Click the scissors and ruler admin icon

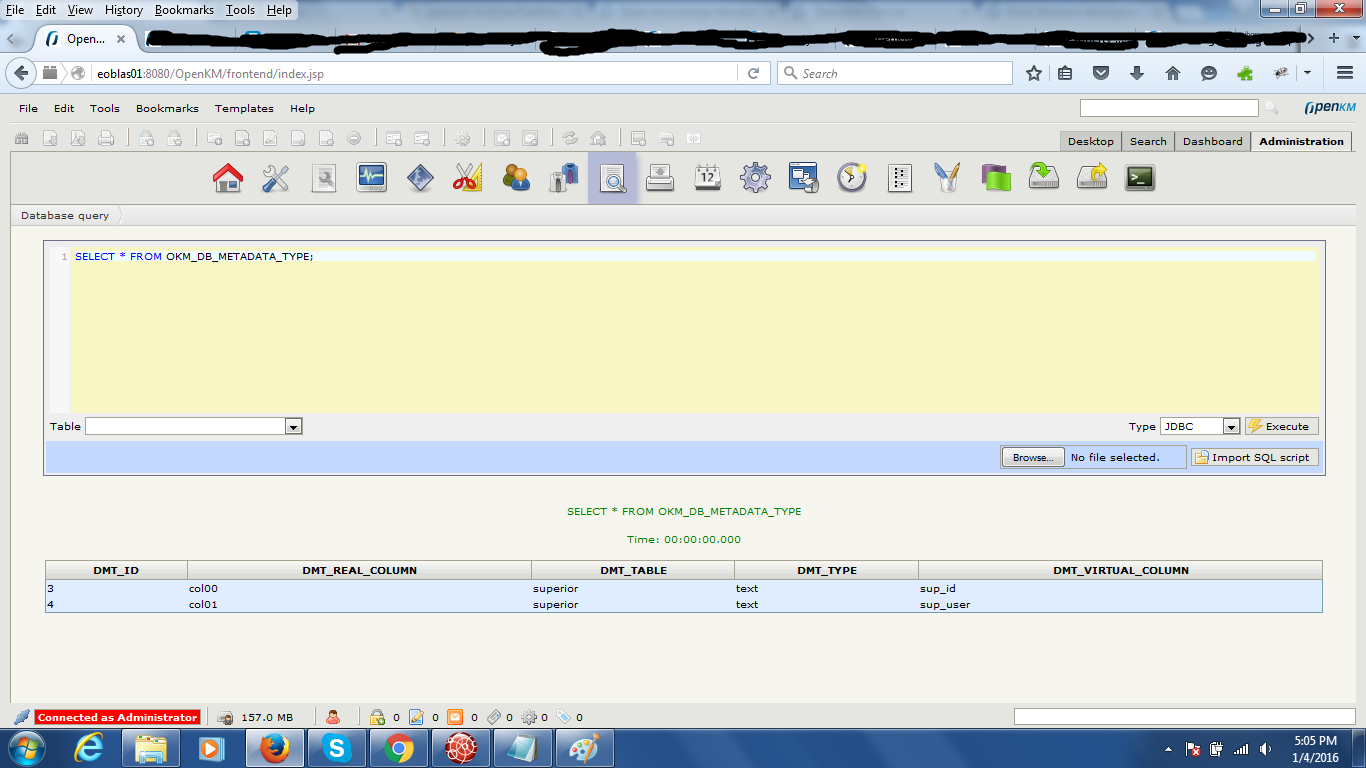click(x=468, y=178)
